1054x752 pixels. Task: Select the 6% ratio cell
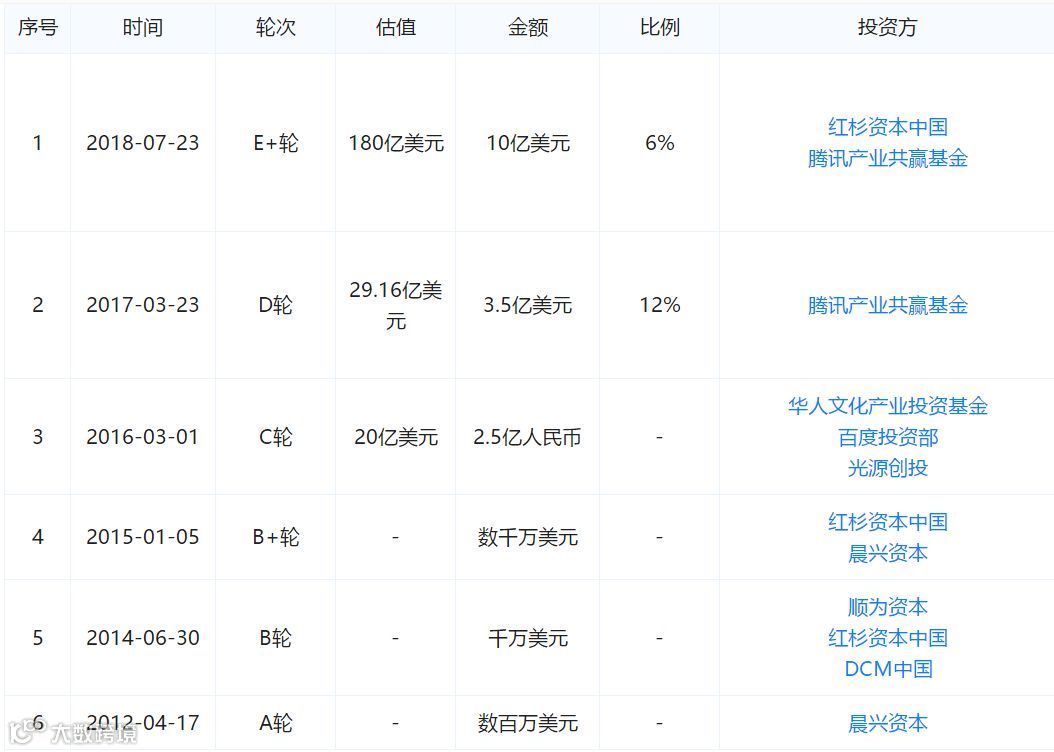pyautogui.click(x=659, y=143)
